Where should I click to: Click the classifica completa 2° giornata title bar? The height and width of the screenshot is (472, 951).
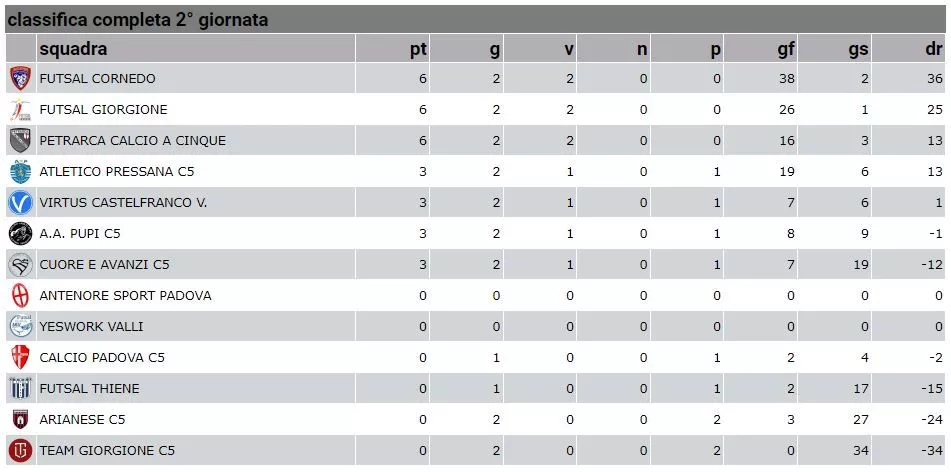tap(476, 19)
